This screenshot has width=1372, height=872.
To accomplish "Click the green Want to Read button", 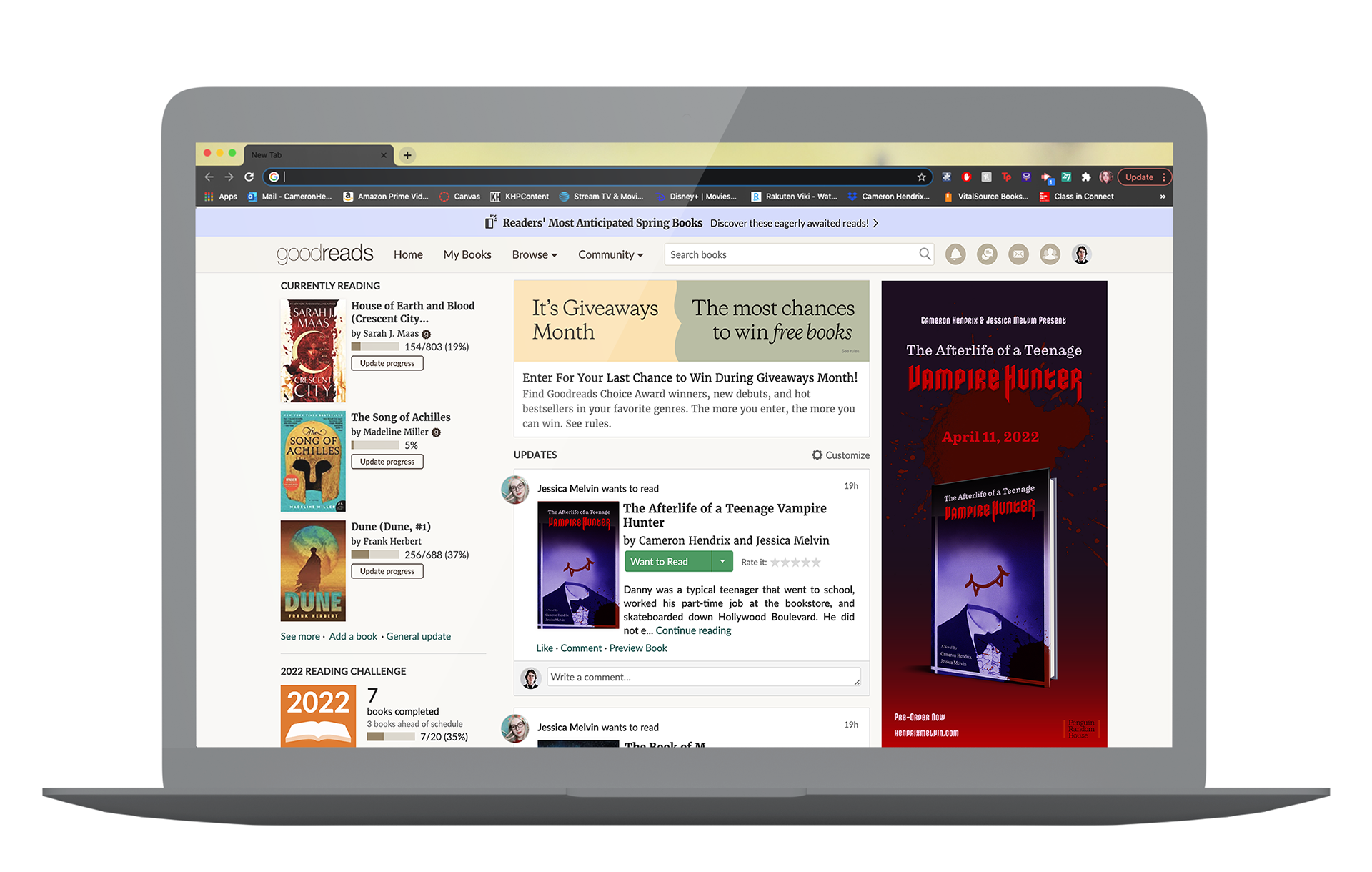I will (x=668, y=561).
